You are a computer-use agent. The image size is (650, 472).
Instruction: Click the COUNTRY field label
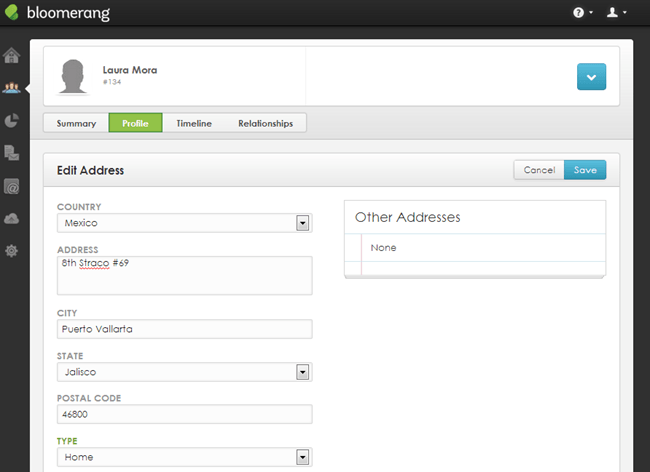point(79,207)
